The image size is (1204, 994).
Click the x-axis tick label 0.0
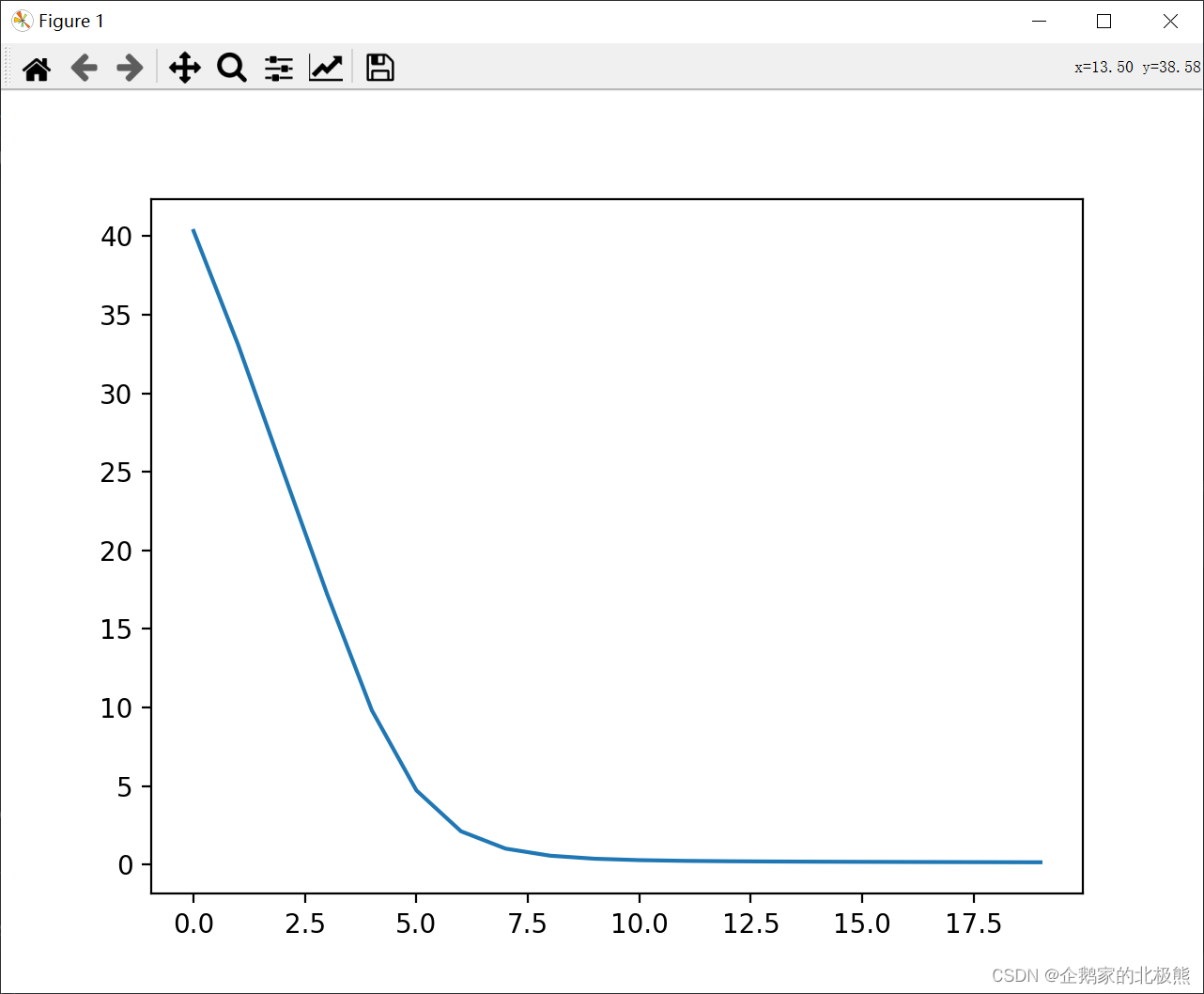pos(193,924)
